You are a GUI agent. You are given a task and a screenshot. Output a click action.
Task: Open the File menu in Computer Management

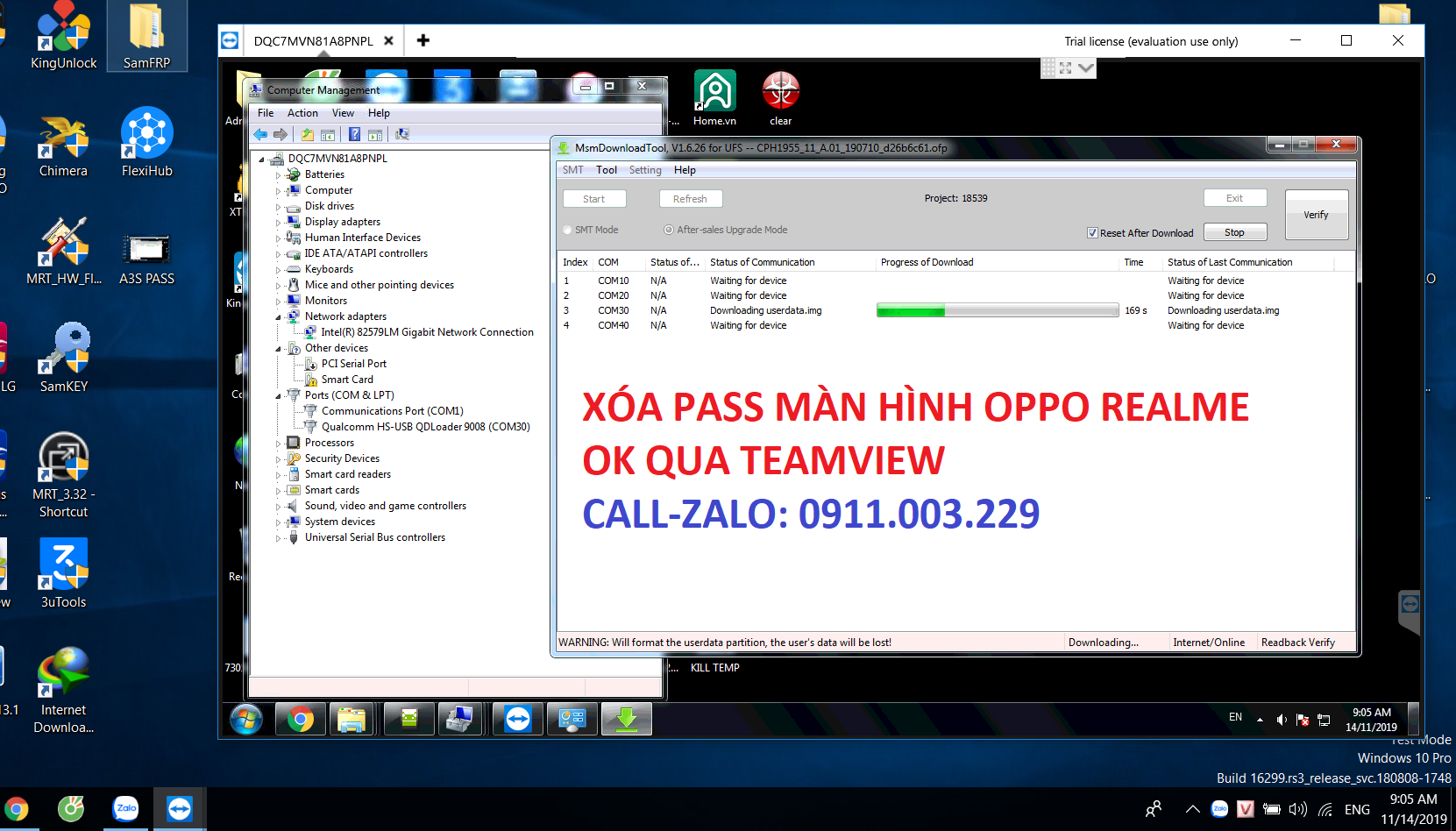coord(266,113)
